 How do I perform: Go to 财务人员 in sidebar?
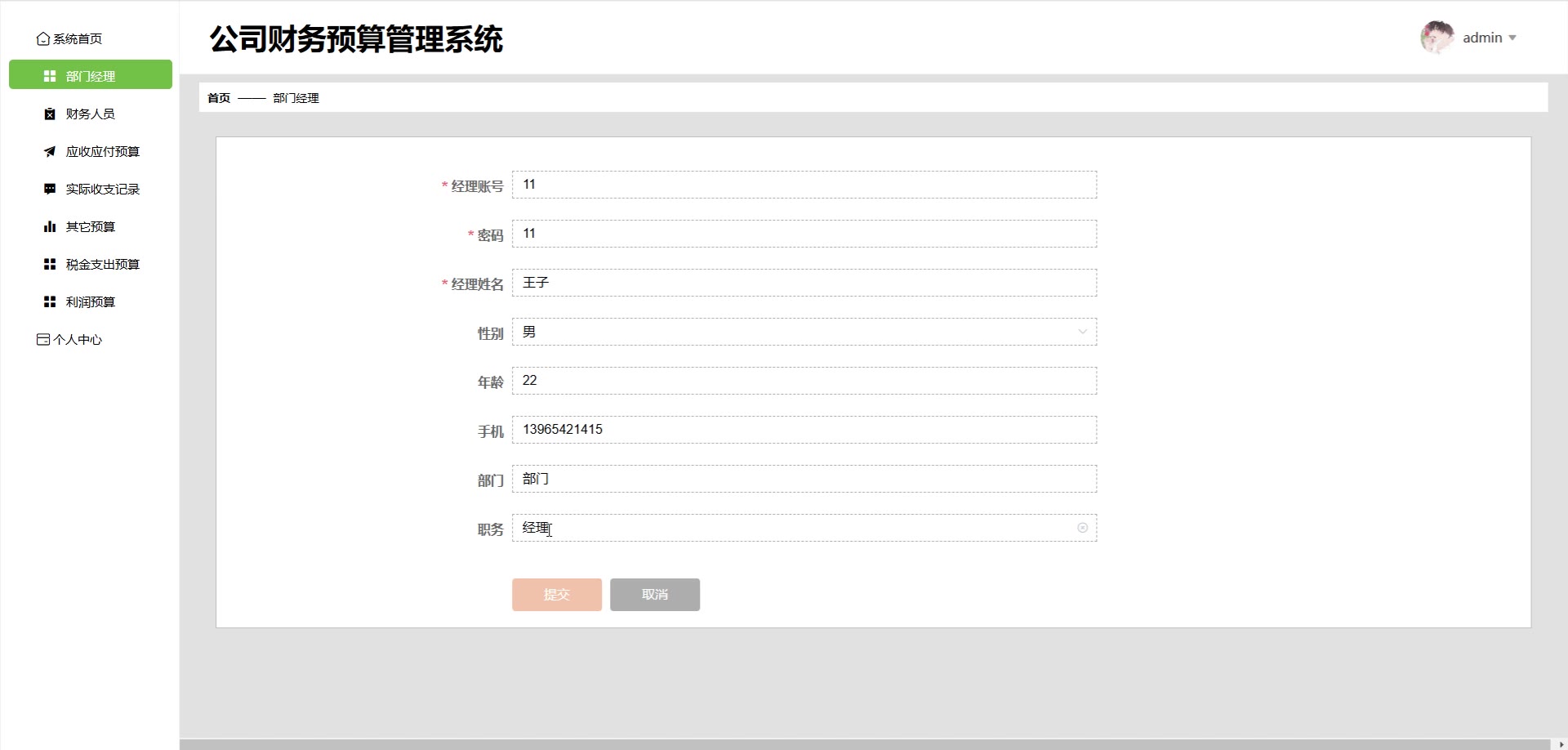coord(90,114)
